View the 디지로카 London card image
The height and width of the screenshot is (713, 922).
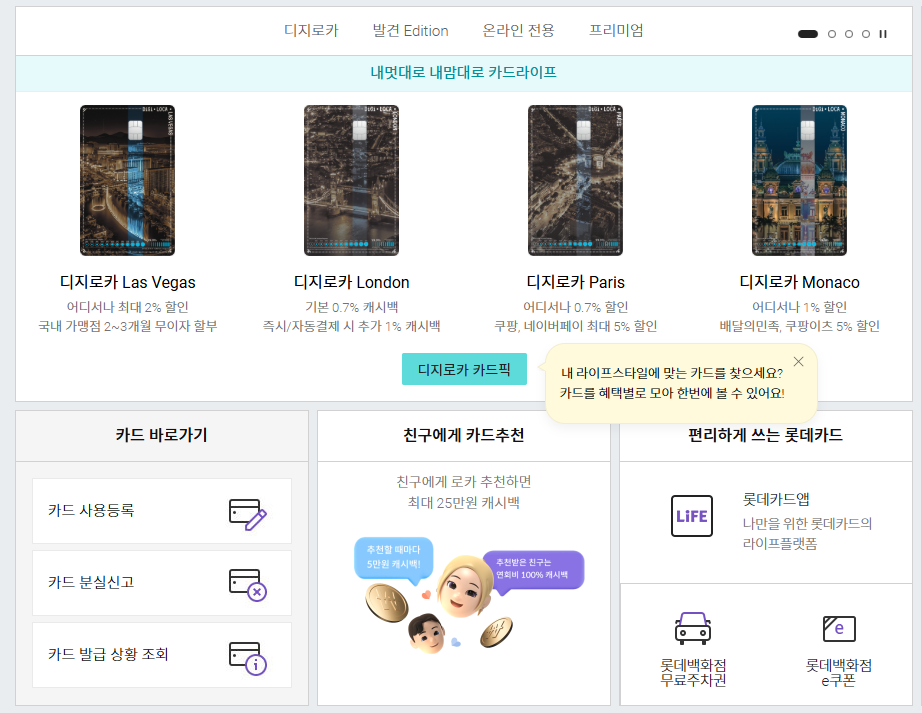pos(351,180)
